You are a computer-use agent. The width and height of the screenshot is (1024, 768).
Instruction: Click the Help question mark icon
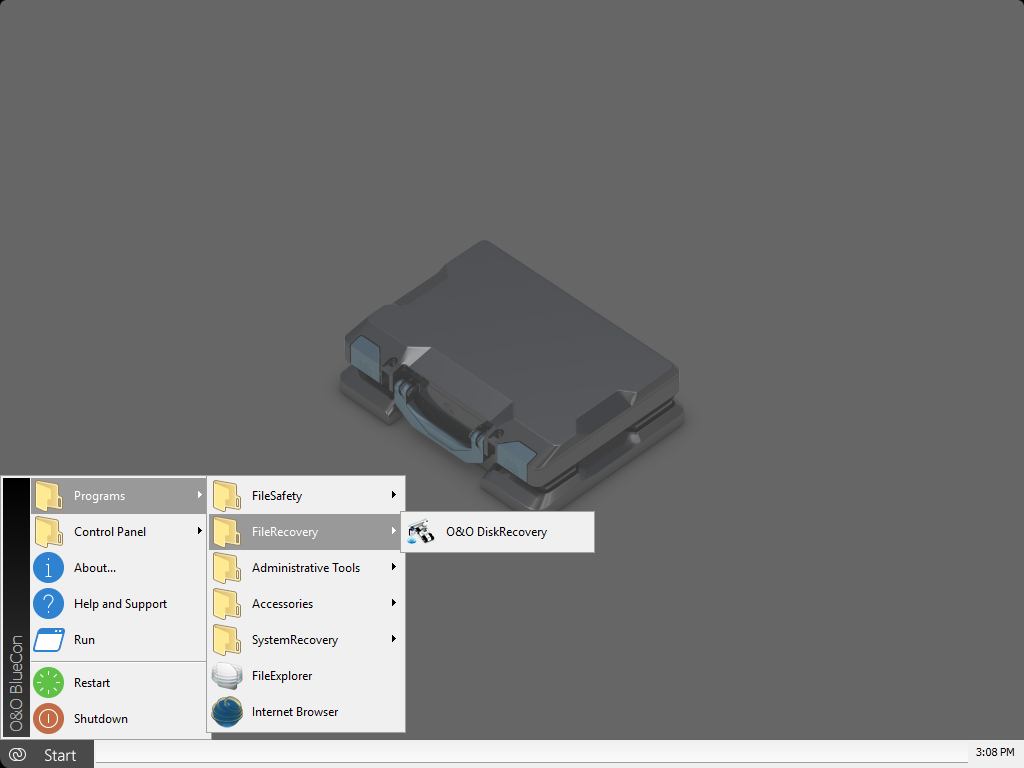coord(48,603)
